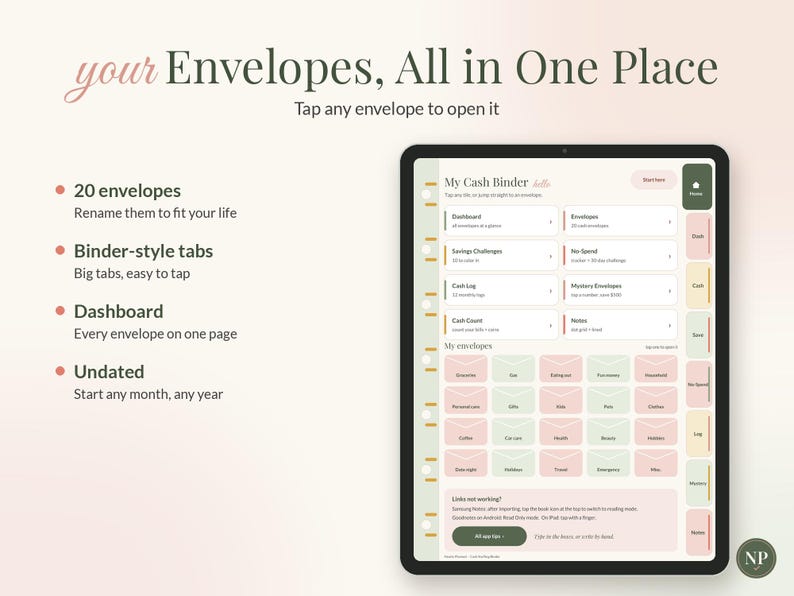Expand the Cash Count tile chevron
This screenshot has width=794, height=596.
tap(550, 326)
